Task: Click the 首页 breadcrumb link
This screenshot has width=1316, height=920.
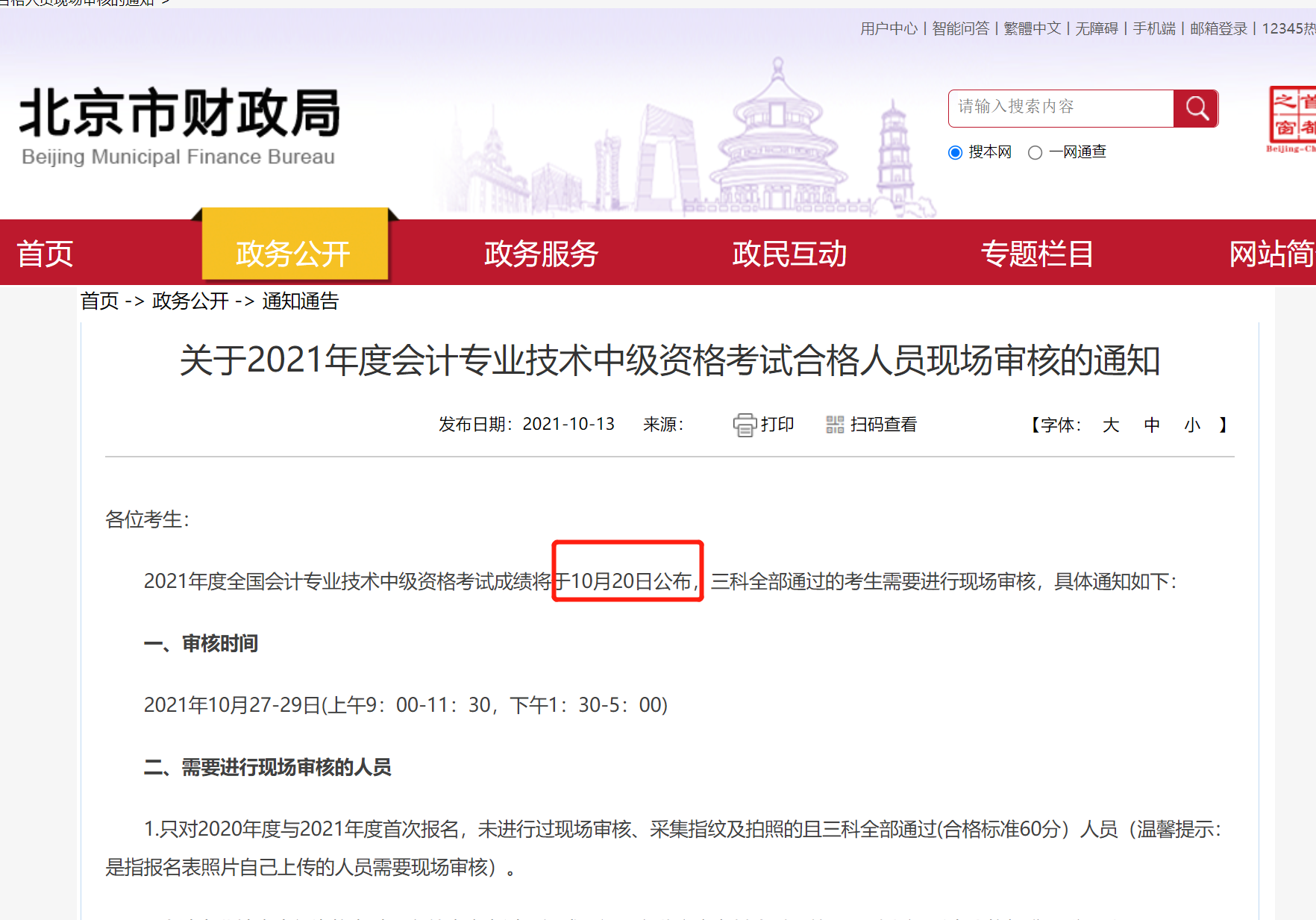Action: pyautogui.click(x=99, y=301)
